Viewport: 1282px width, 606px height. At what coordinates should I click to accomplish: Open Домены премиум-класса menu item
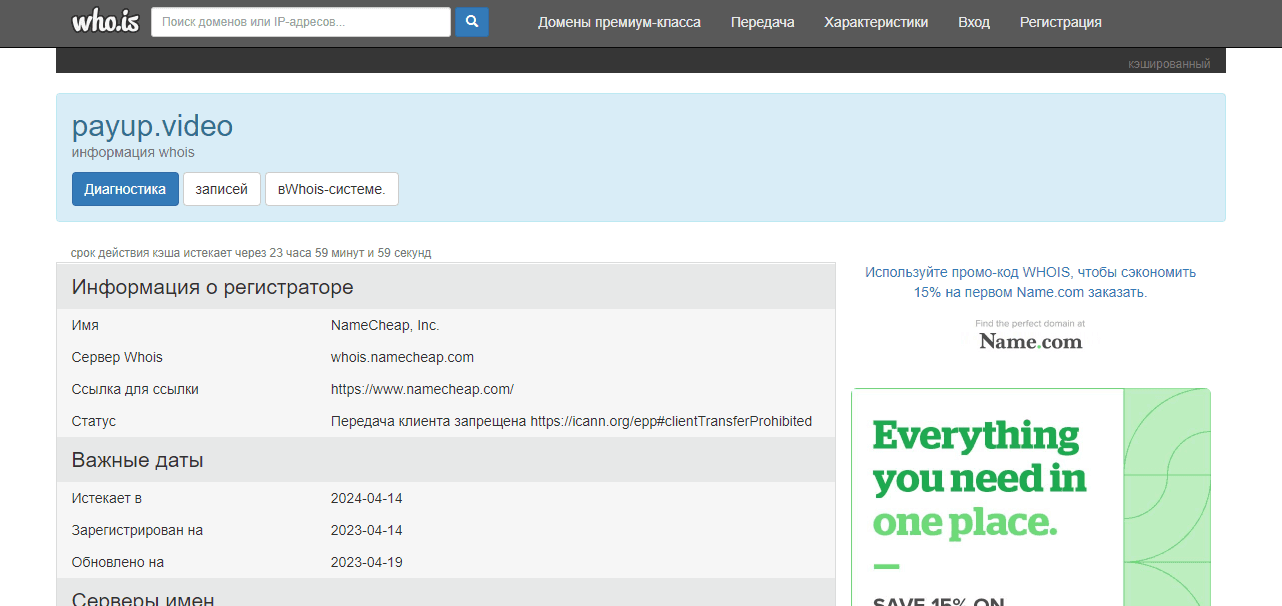(619, 22)
